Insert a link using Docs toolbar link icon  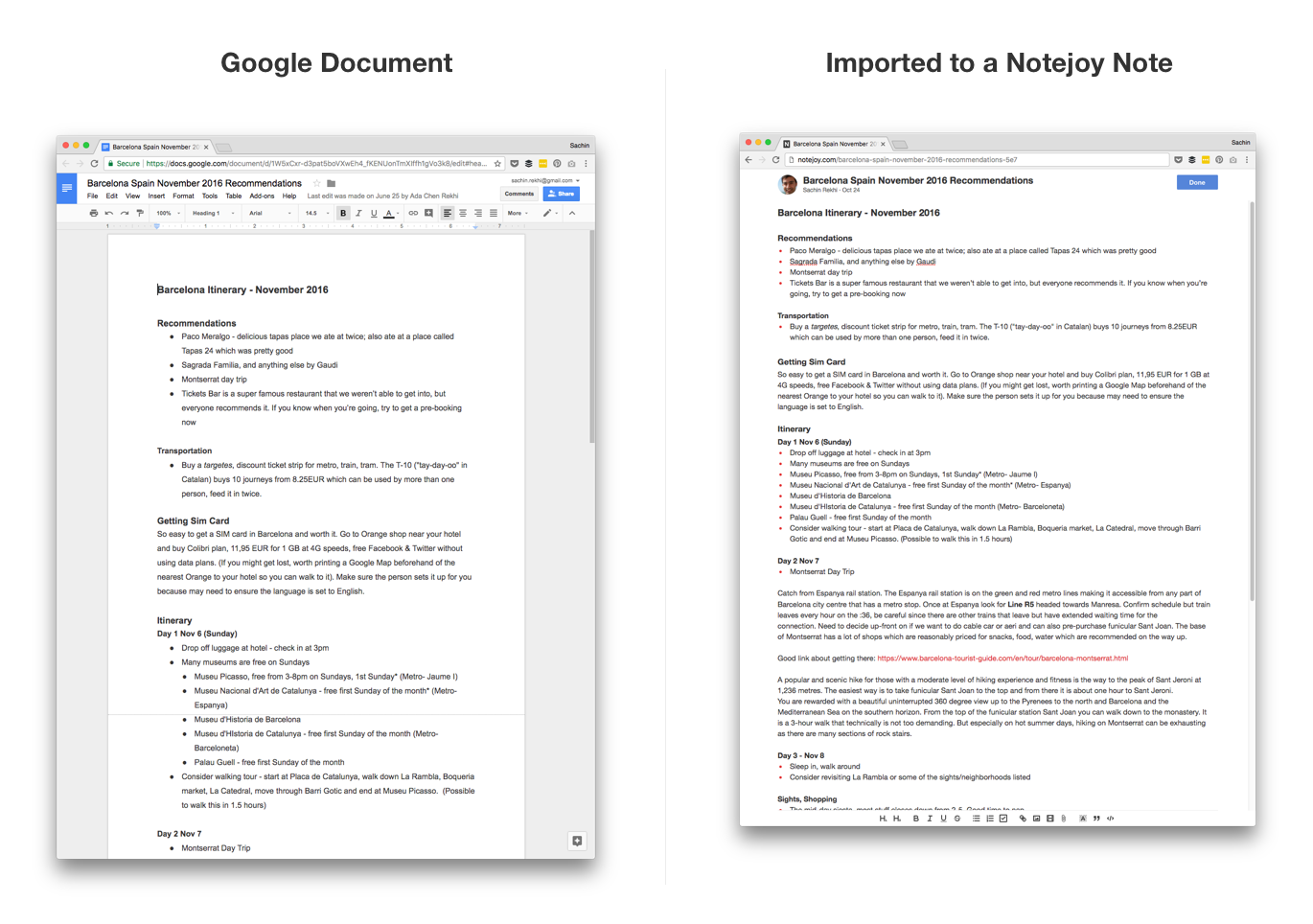point(413,213)
